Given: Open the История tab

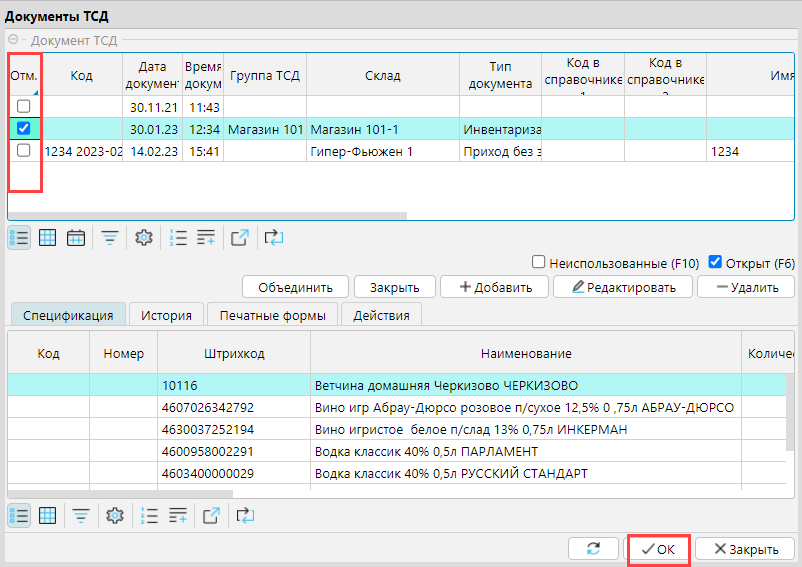Looking at the screenshot, I should (166, 315).
